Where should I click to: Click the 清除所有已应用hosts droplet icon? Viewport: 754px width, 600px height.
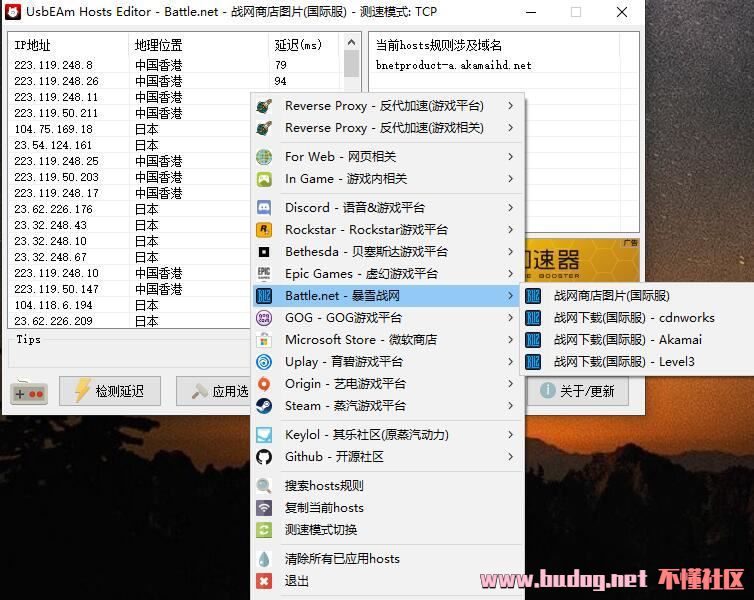[264, 559]
